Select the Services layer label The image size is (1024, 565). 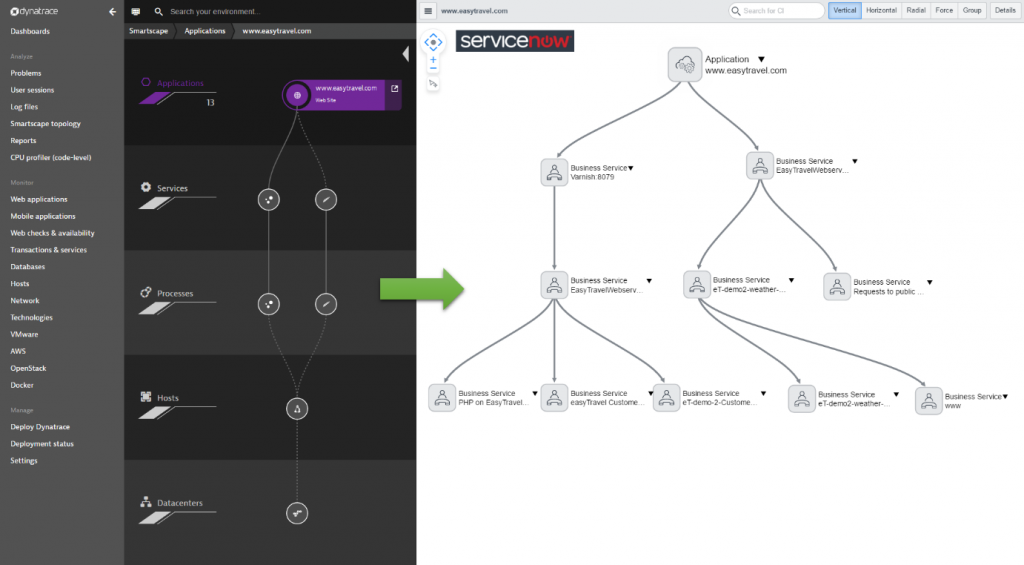click(x=172, y=188)
